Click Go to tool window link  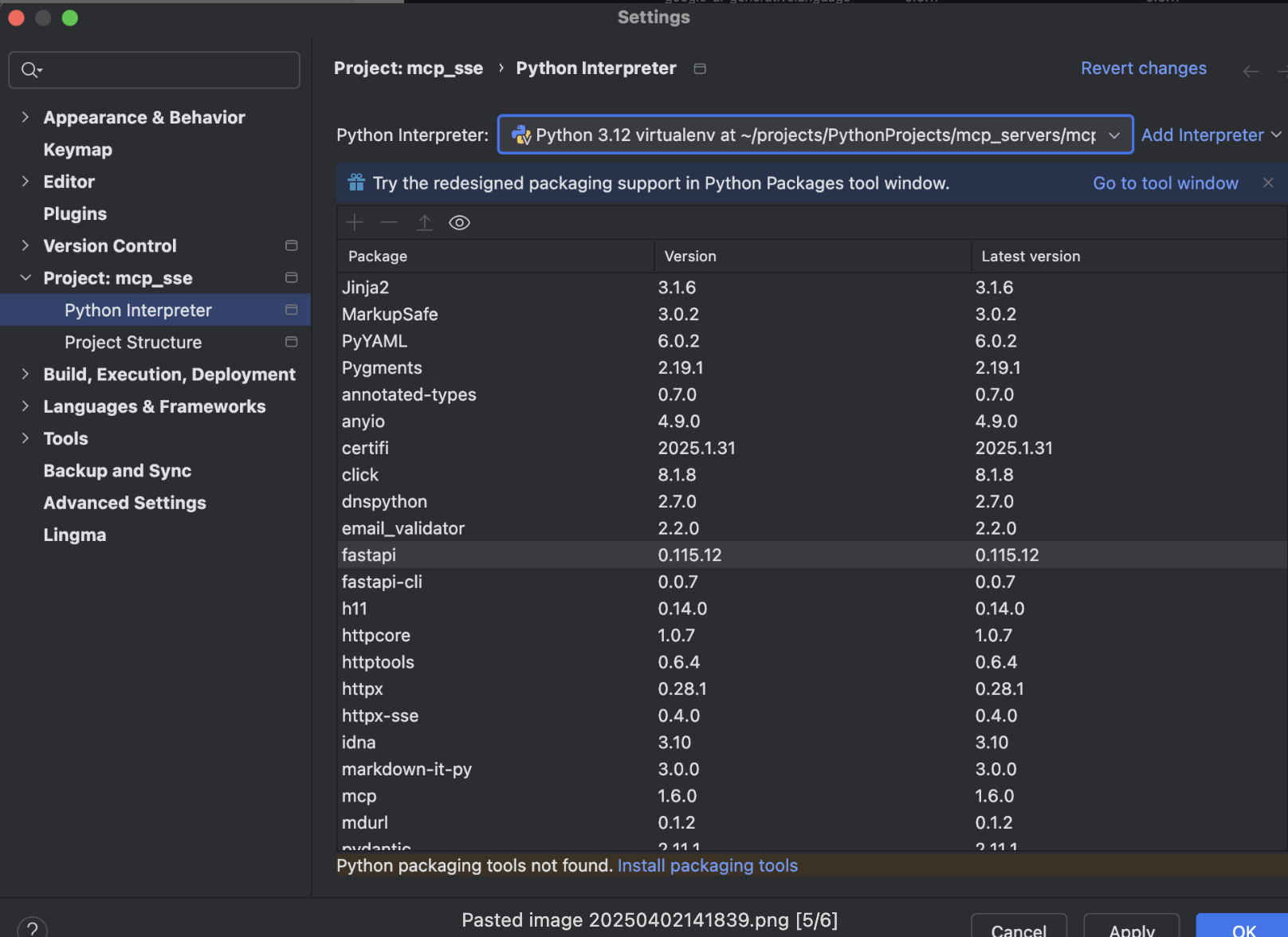pos(1165,183)
